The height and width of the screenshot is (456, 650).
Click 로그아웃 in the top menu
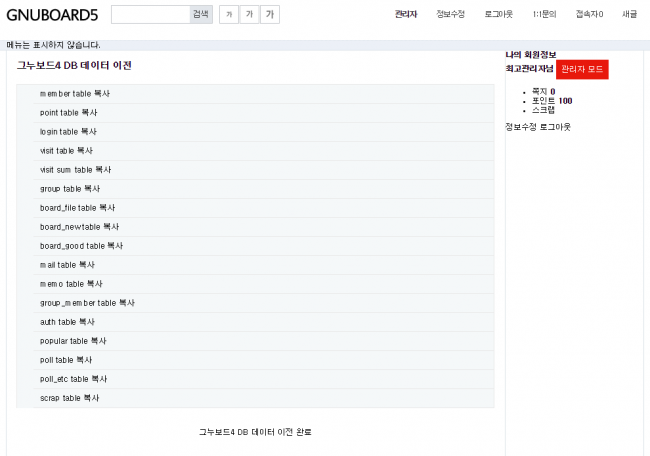[x=499, y=15]
